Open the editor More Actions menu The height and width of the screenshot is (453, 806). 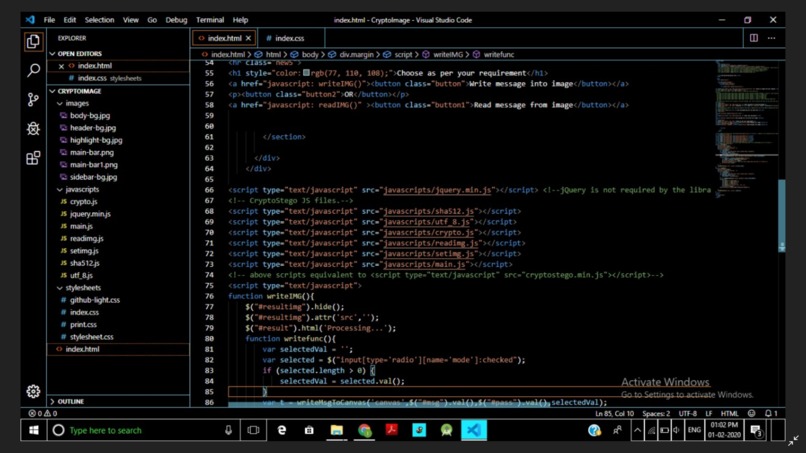[772, 38]
